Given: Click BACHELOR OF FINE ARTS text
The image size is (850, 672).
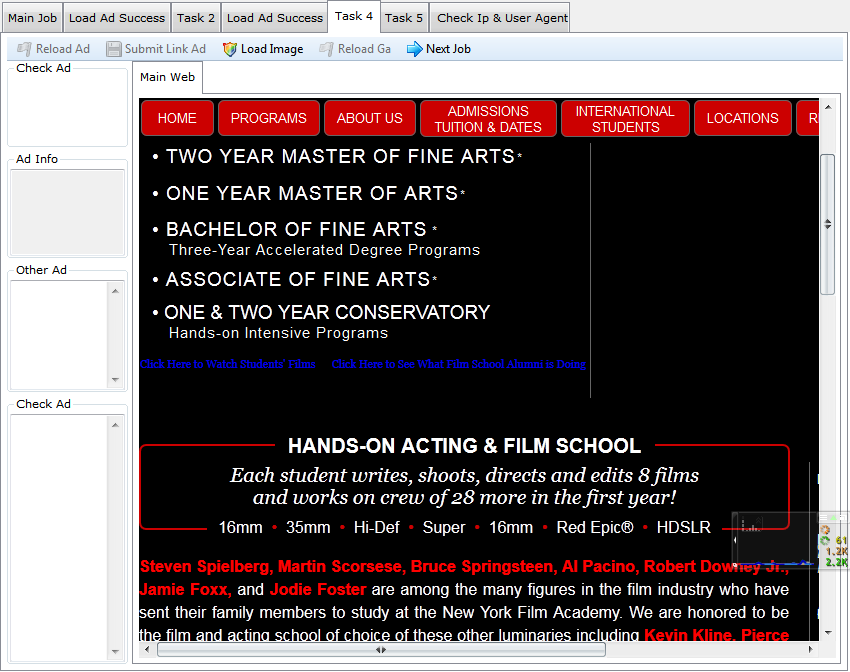Looking at the screenshot, I should (x=296, y=229).
